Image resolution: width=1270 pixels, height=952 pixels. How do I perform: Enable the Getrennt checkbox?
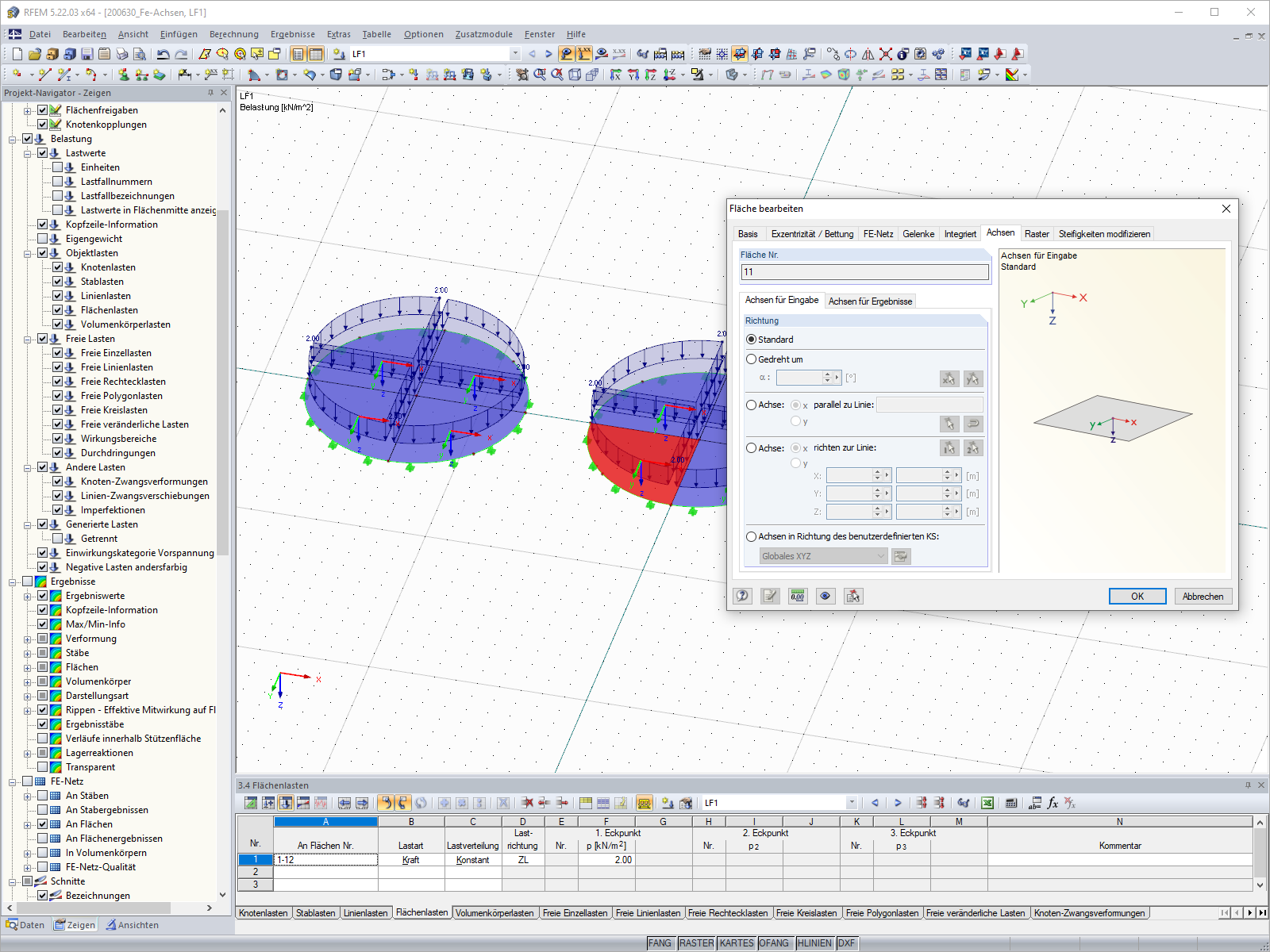click(x=58, y=539)
